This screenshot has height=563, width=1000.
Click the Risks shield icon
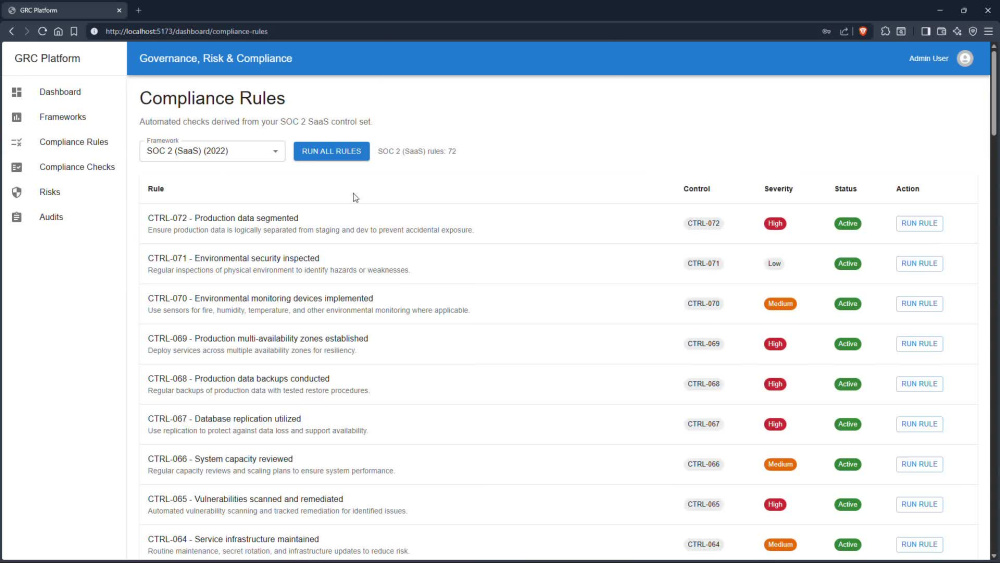[17, 192]
